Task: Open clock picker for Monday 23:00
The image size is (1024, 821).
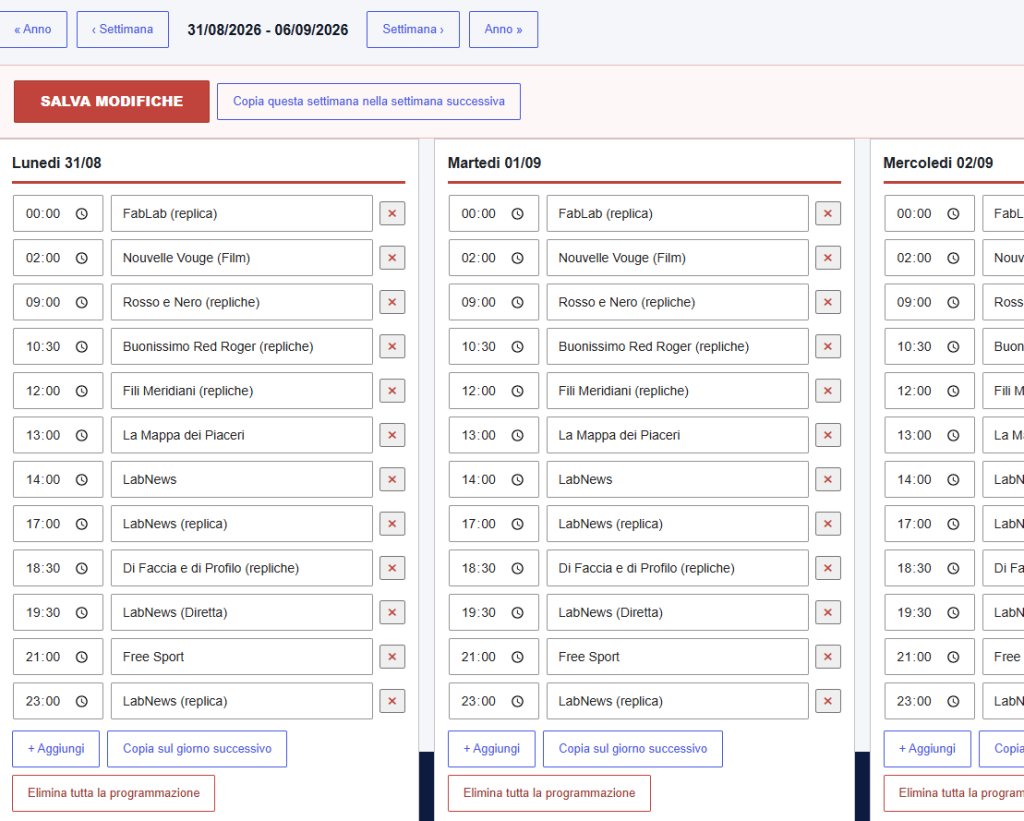Action: [82, 701]
